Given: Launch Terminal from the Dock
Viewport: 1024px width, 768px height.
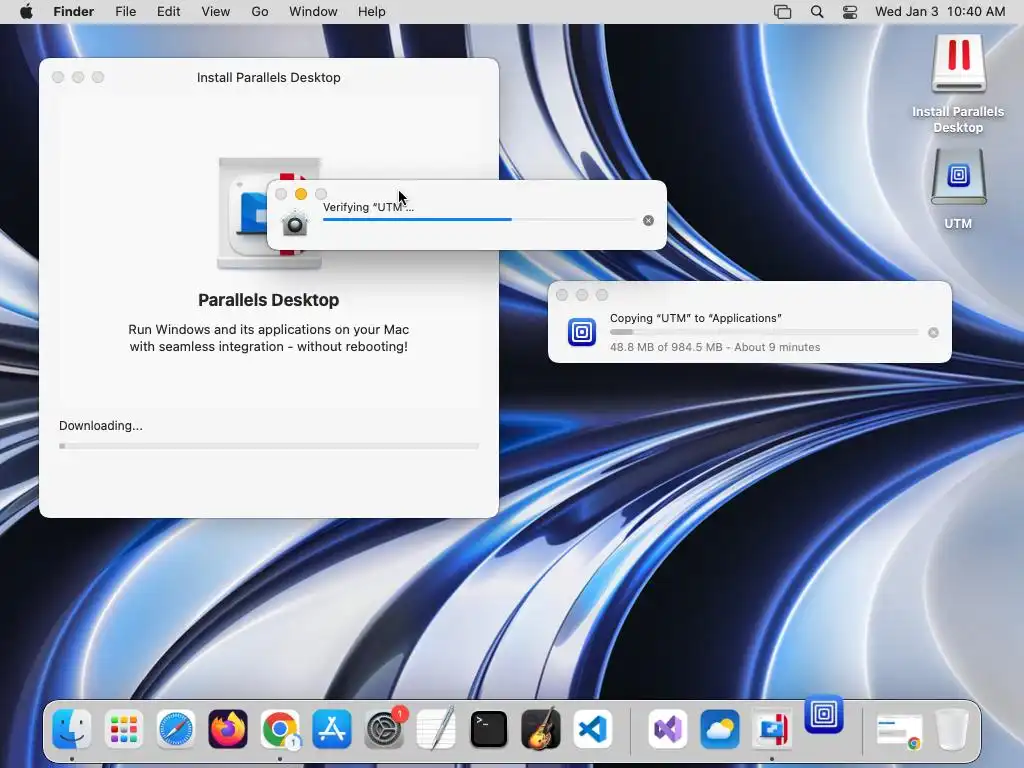Looking at the screenshot, I should pyautogui.click(x=488, y=729).
